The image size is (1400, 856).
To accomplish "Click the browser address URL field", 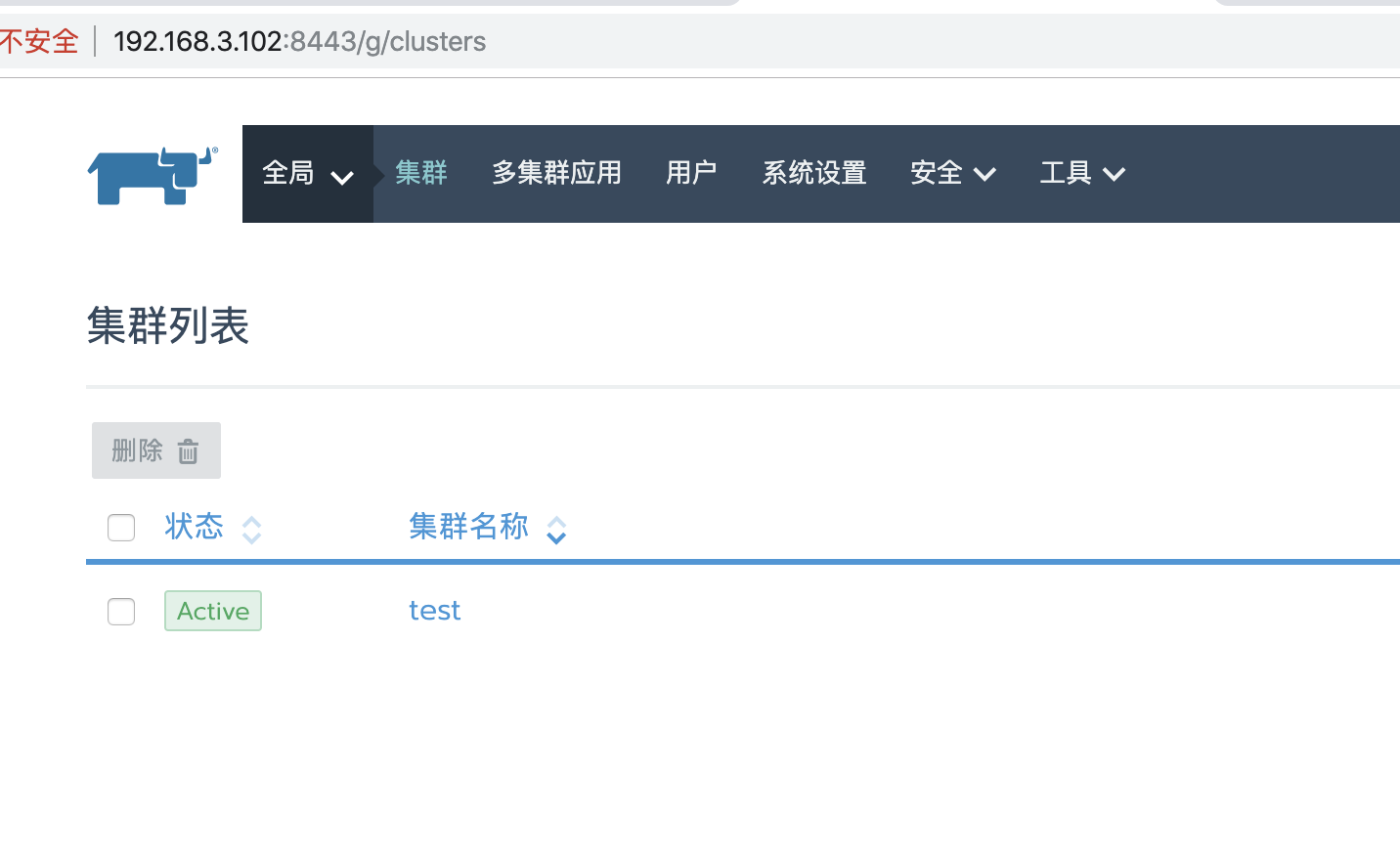I will coord(299,41).
